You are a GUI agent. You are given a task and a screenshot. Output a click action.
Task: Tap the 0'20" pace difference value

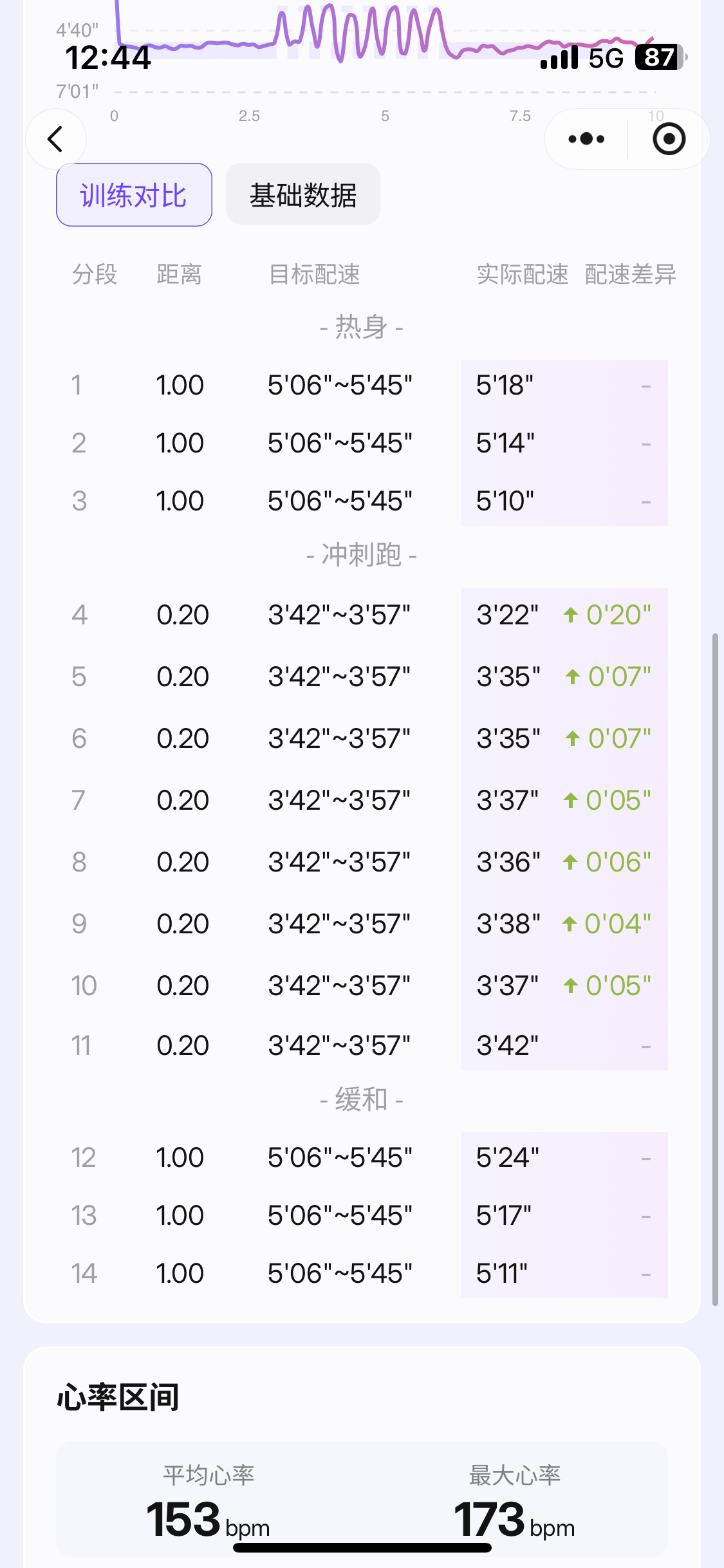coord(618,615)
